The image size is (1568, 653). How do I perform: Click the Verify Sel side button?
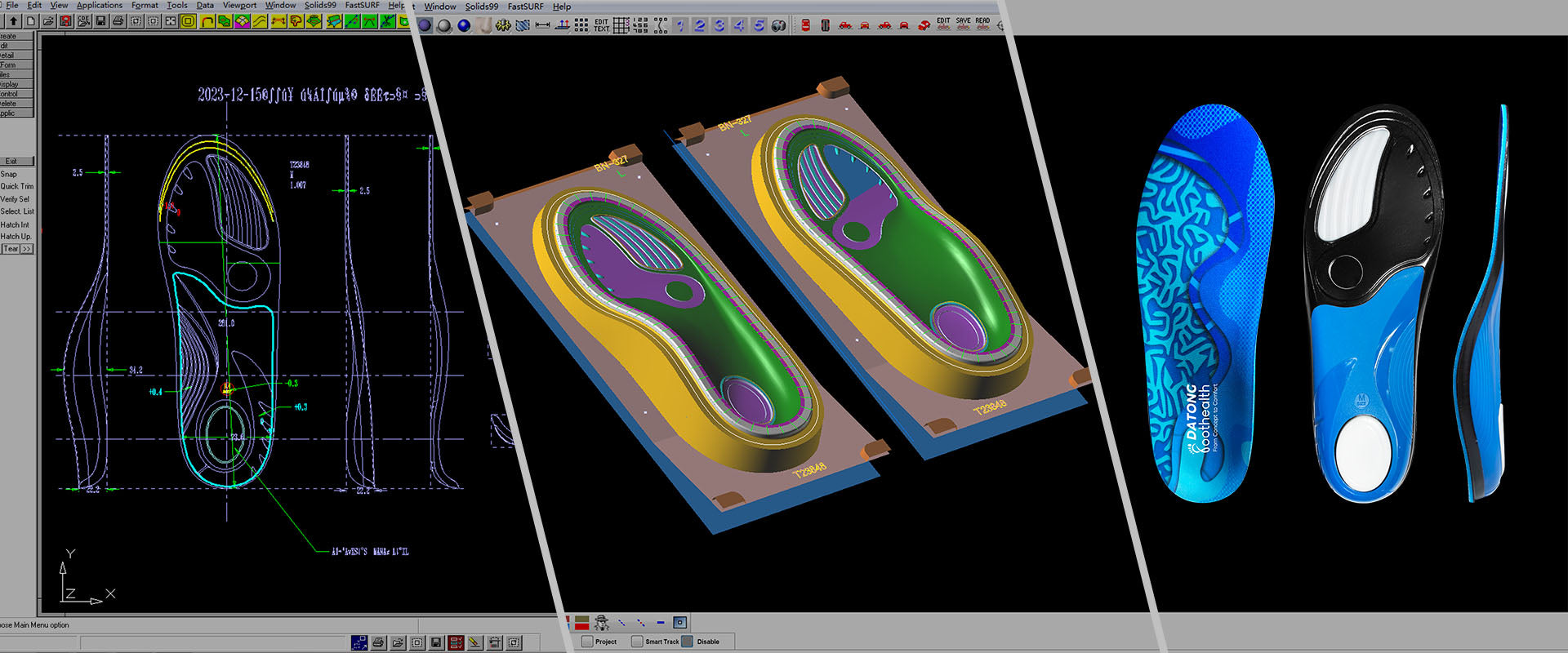[15, 199]
